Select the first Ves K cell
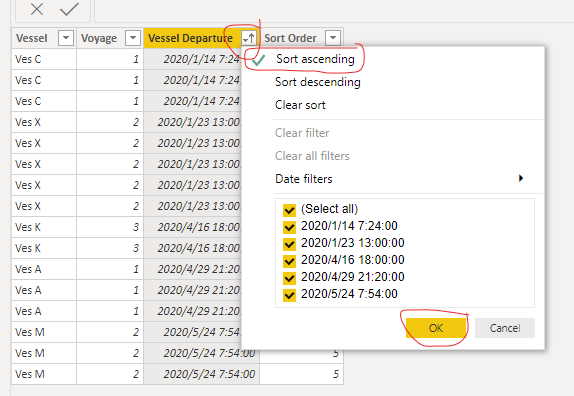Viewport: 574px width, 396px height. 44,227
